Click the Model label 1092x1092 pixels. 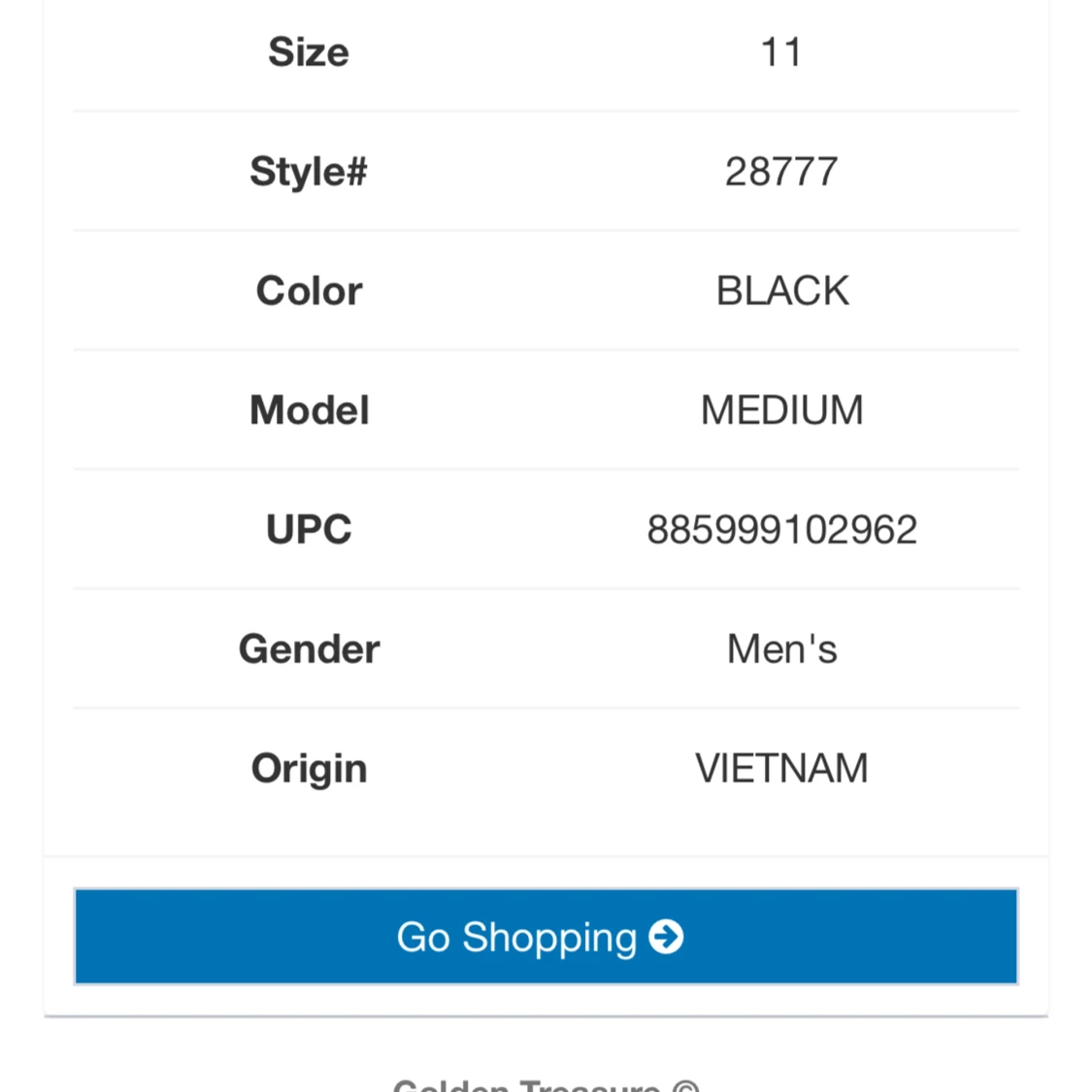[309, 410]
